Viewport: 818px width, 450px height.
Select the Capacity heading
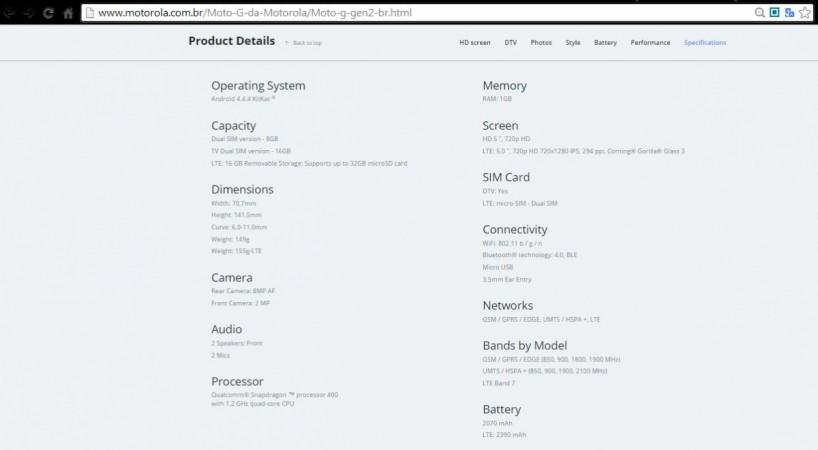pyautogui.click(x=233, y=126)
